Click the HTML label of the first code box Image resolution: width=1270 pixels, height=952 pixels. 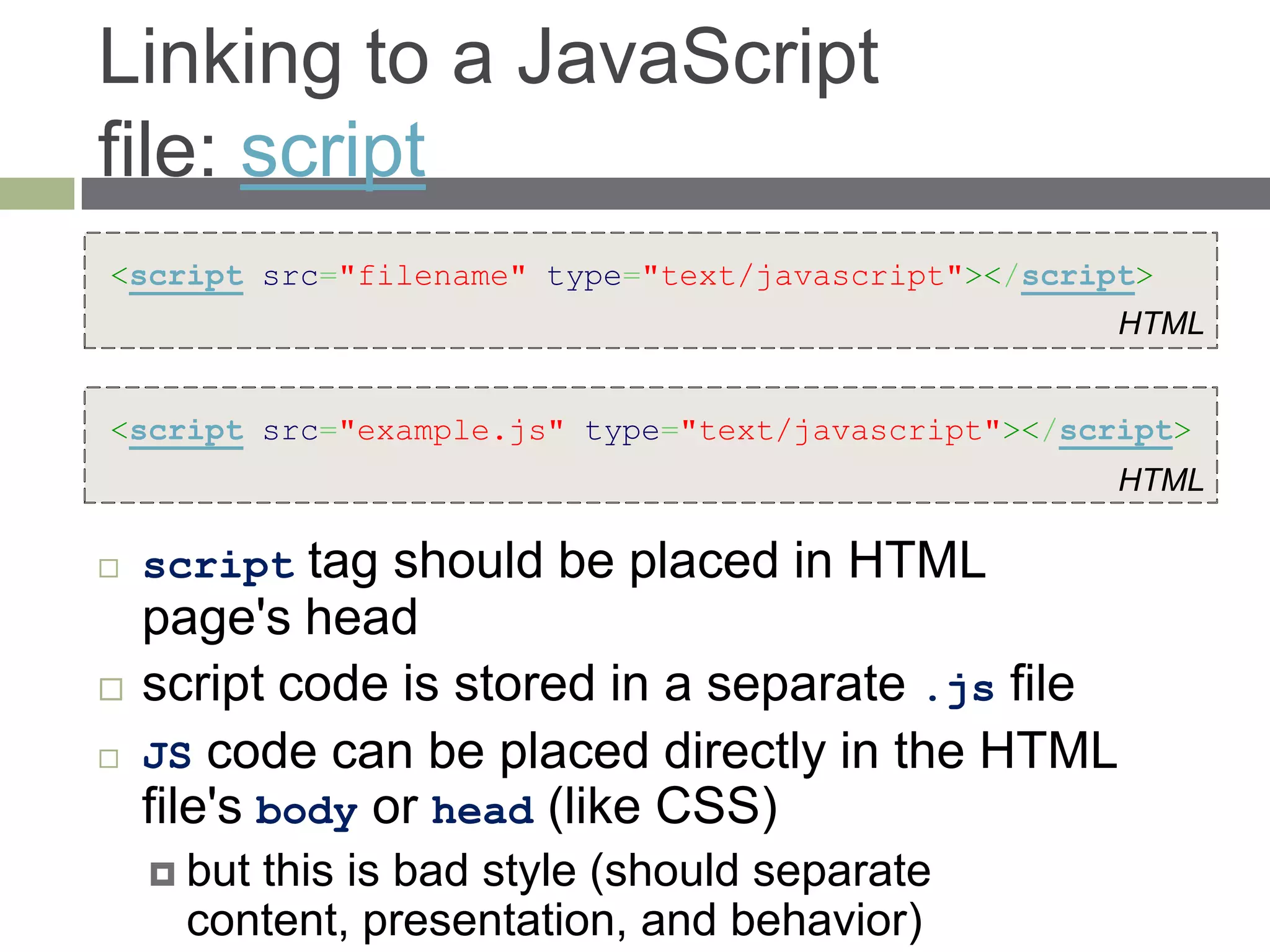coord(1161,324)
